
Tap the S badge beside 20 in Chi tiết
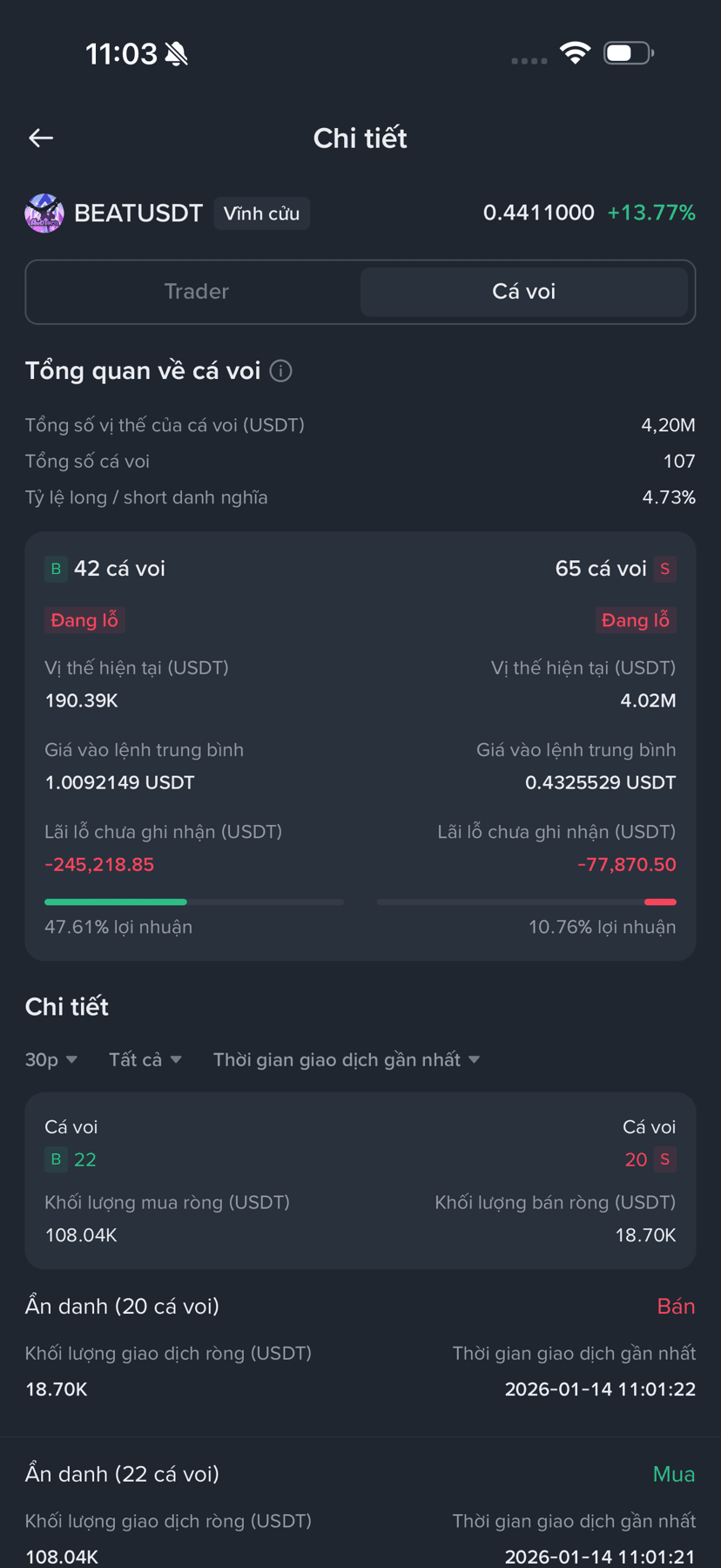coord(665,1159)
